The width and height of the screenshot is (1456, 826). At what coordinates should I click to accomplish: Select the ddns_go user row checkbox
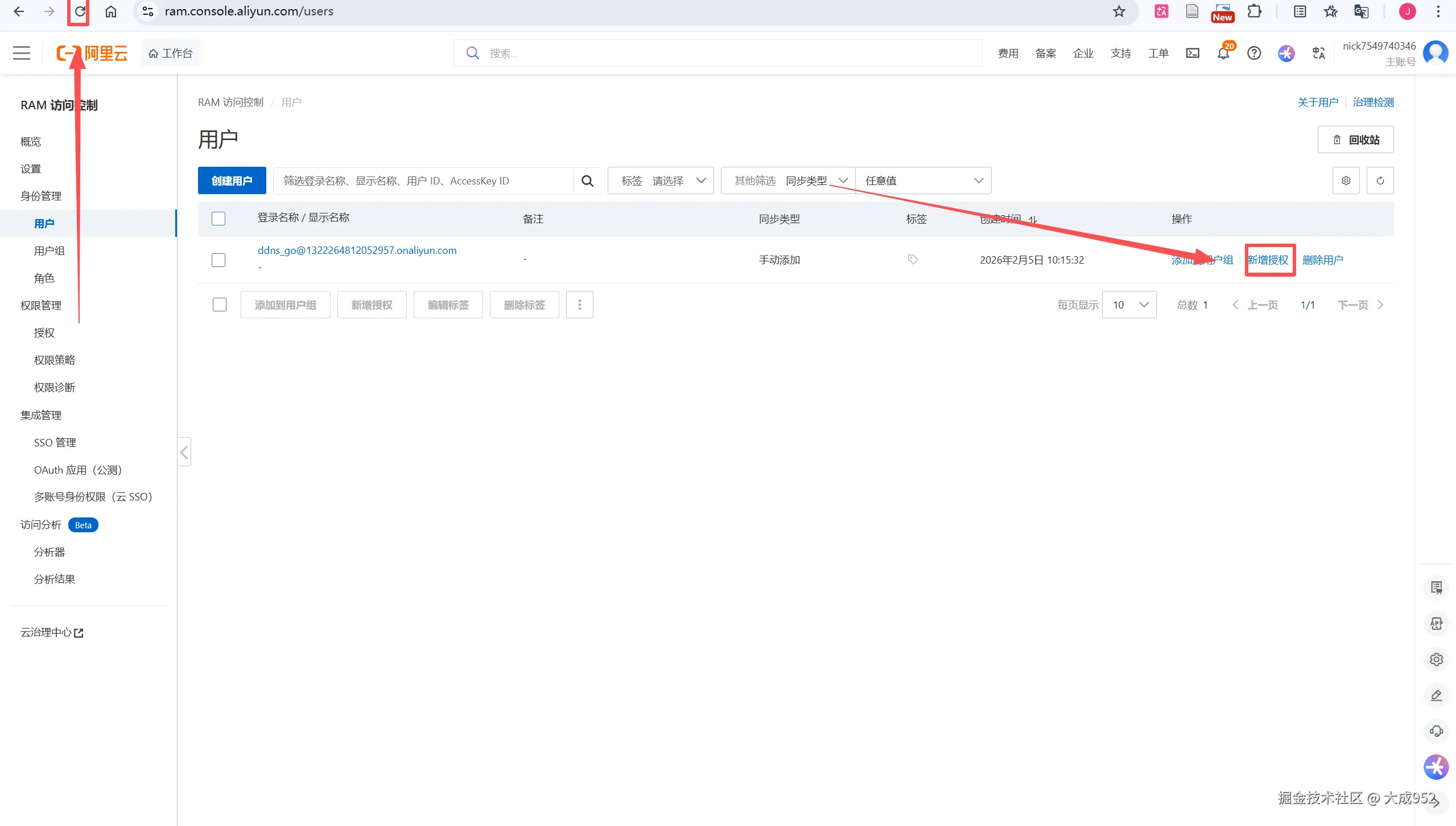218,260
